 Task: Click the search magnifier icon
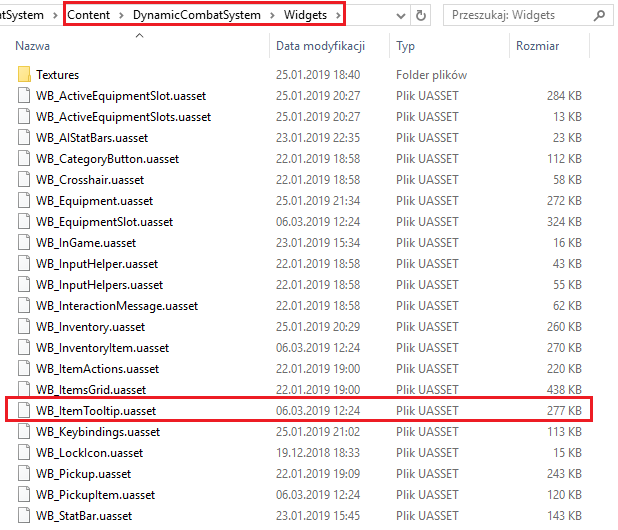coord(598,16)
